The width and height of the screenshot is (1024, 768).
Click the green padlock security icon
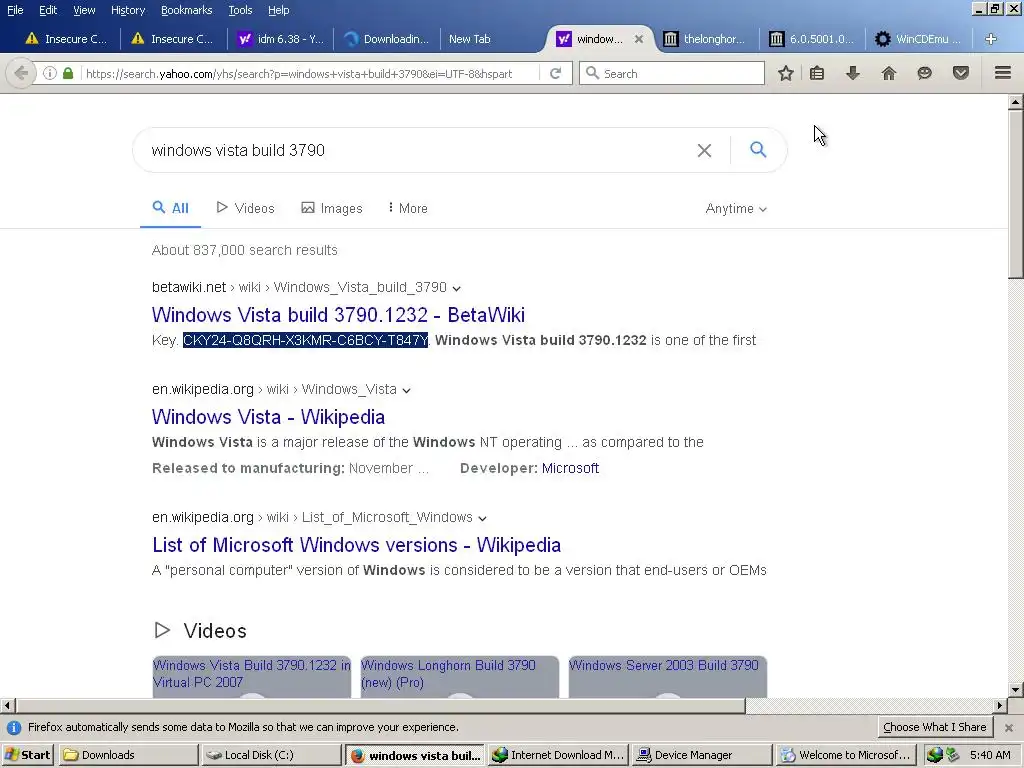68,73
